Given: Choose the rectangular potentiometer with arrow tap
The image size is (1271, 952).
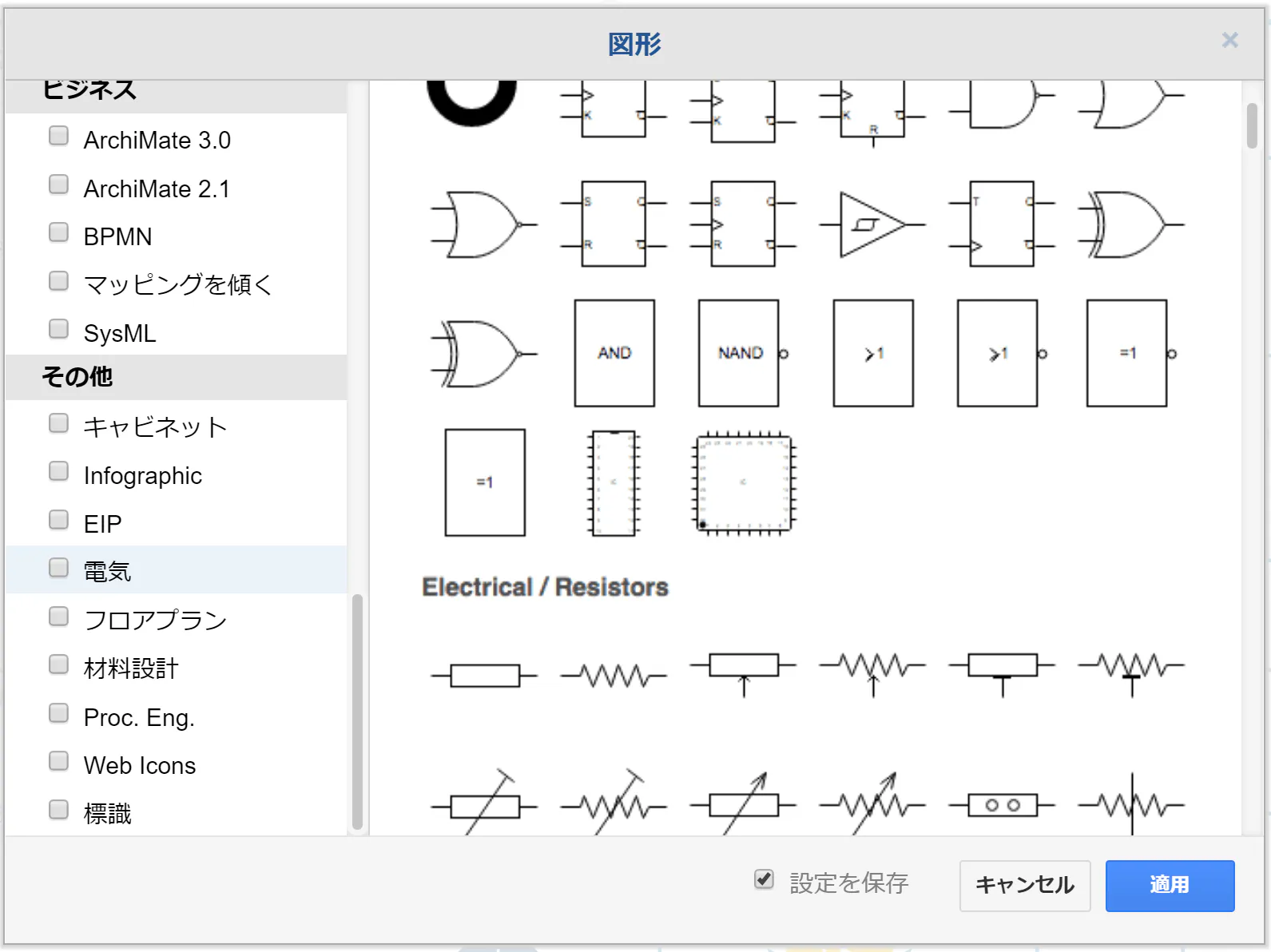Looking at the screenshot, I should point(743,674).
